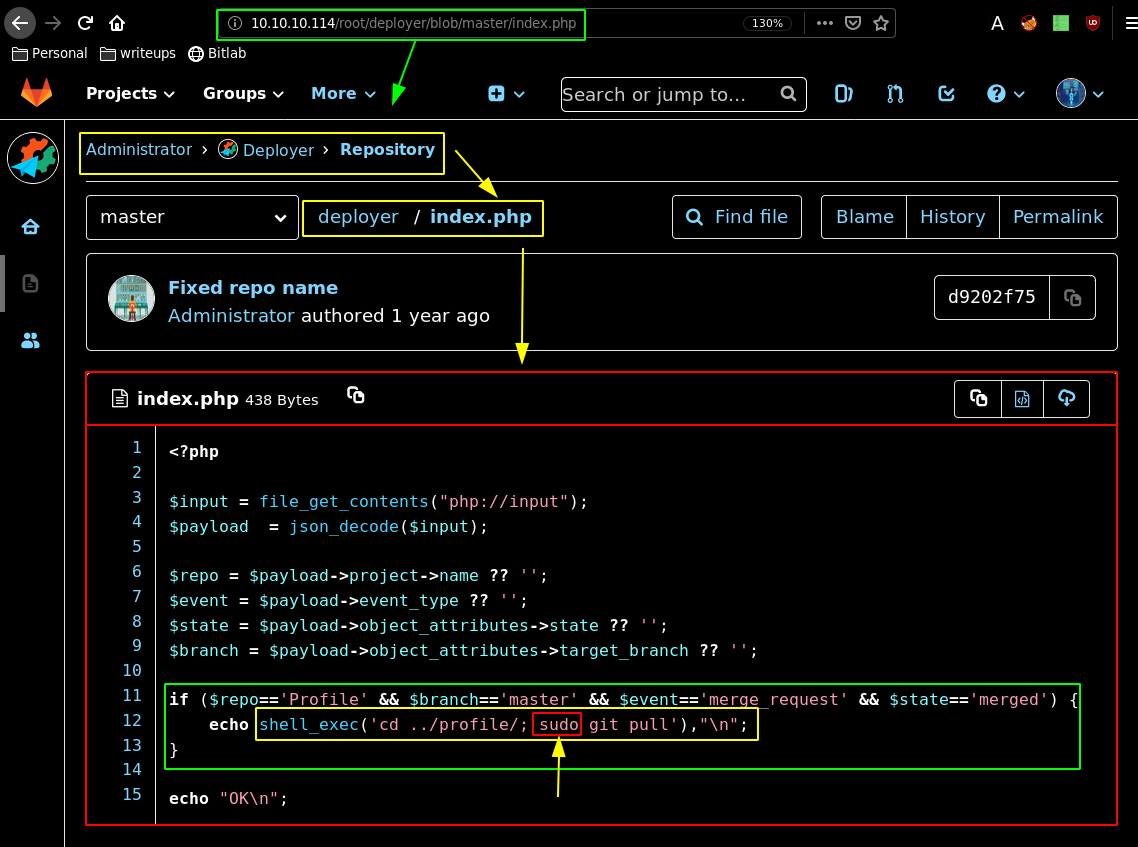Open the writeups bookmarks folder

(x=138, y=53)
